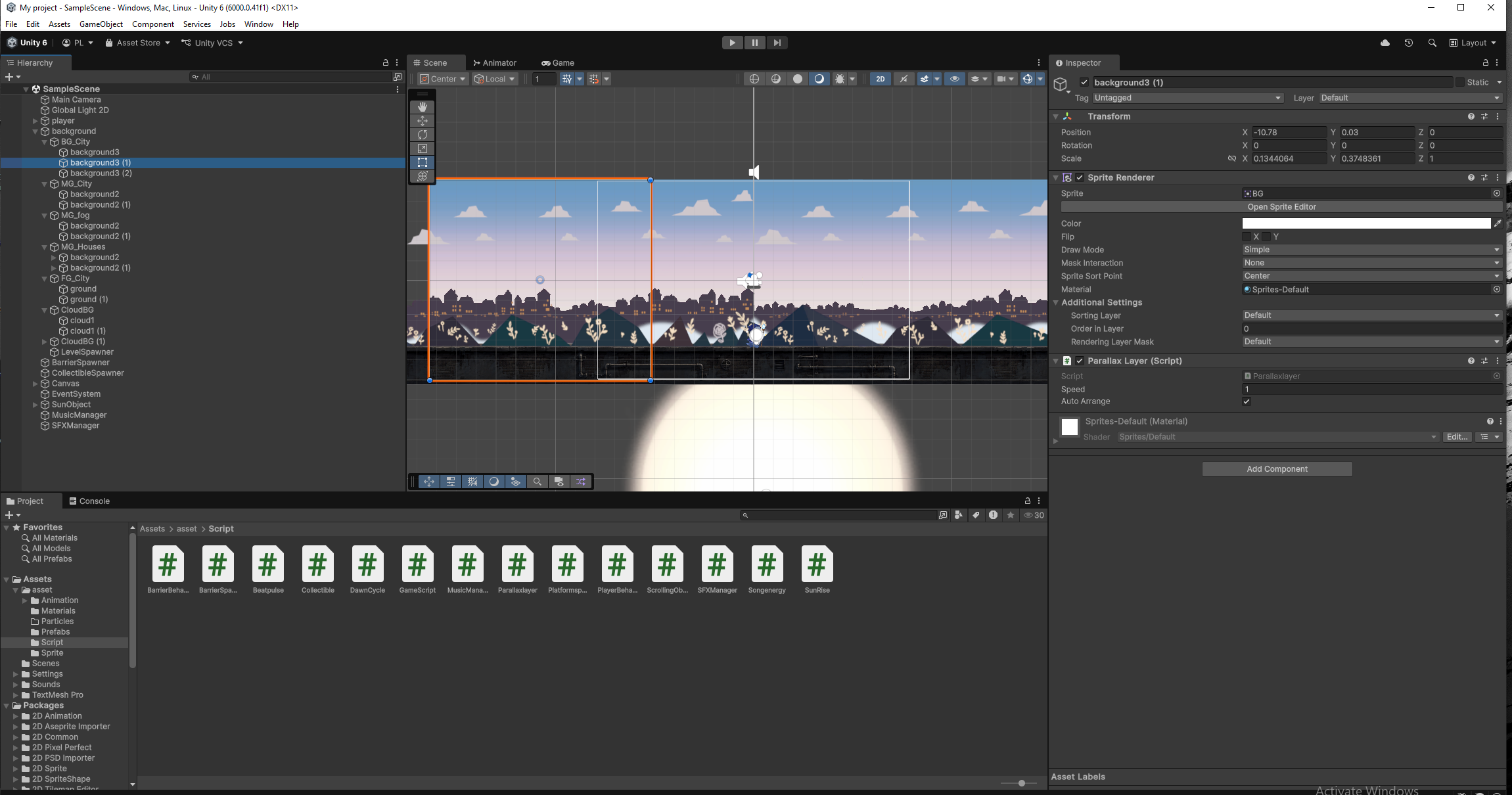Open the Component menu

click(153, 24)
